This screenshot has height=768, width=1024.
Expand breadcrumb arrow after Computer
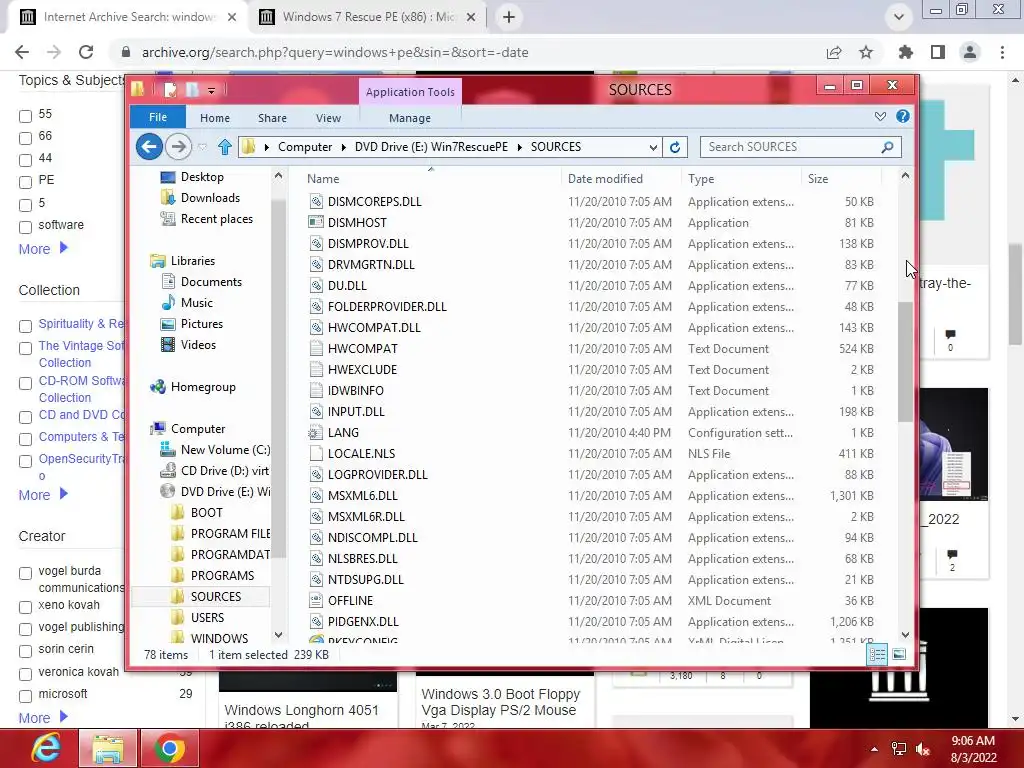tap(344, 147)
